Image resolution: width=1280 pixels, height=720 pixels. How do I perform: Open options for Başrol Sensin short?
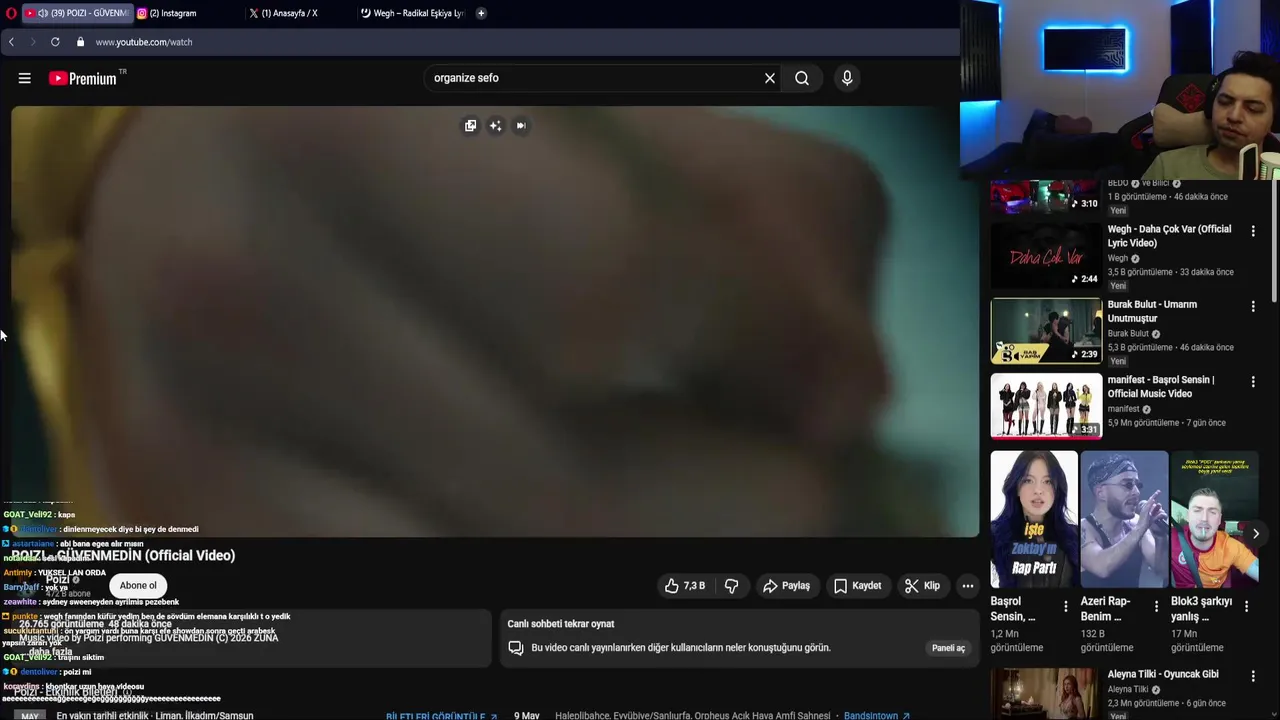click(1066, 606)
